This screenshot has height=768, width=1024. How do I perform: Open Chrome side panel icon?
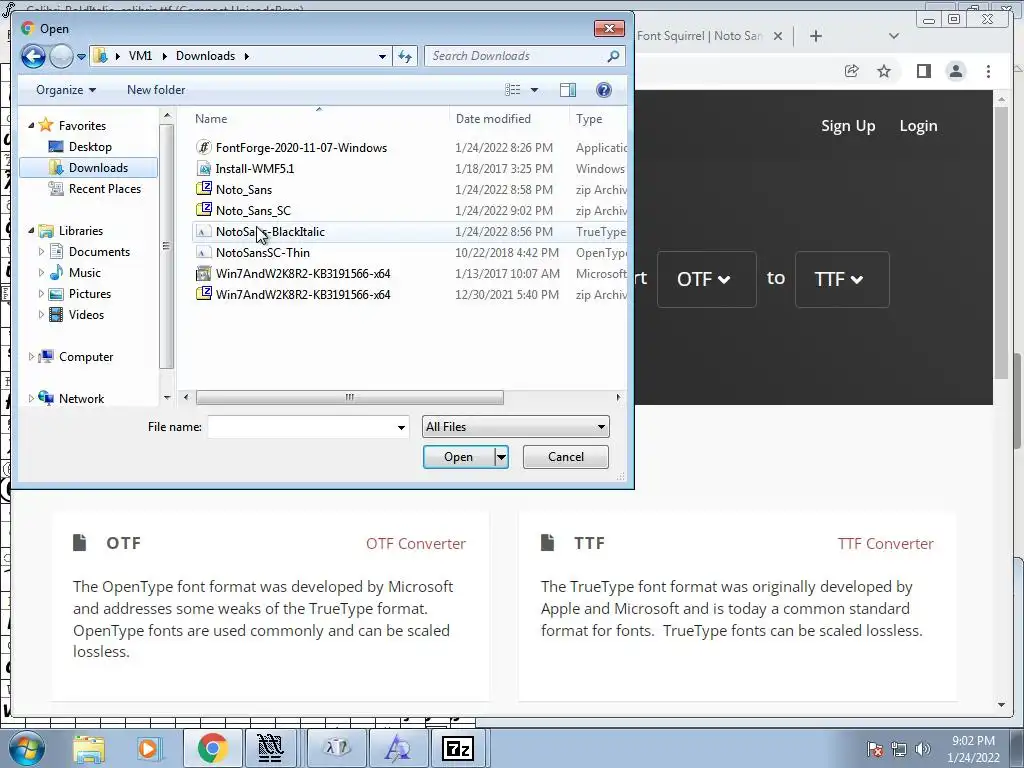tap(923, 71)
